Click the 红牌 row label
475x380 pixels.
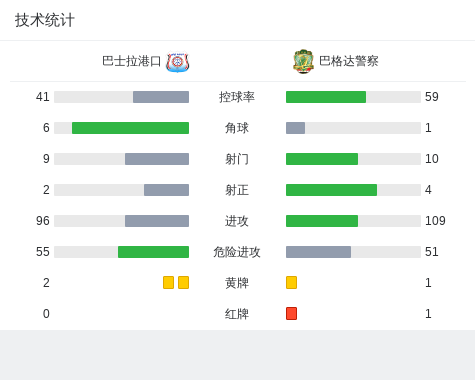[x=237, y=314]
